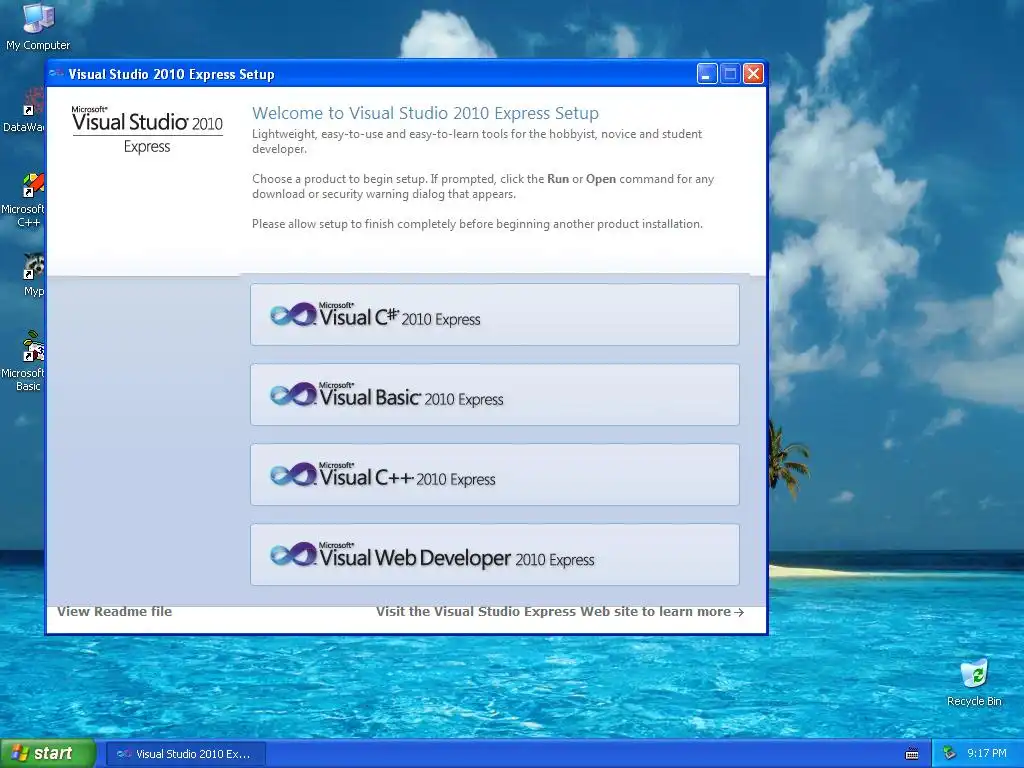Click the Welcome to Visual Studio 2010 heading
1024x768 pixels.
(x=425, y=113)
